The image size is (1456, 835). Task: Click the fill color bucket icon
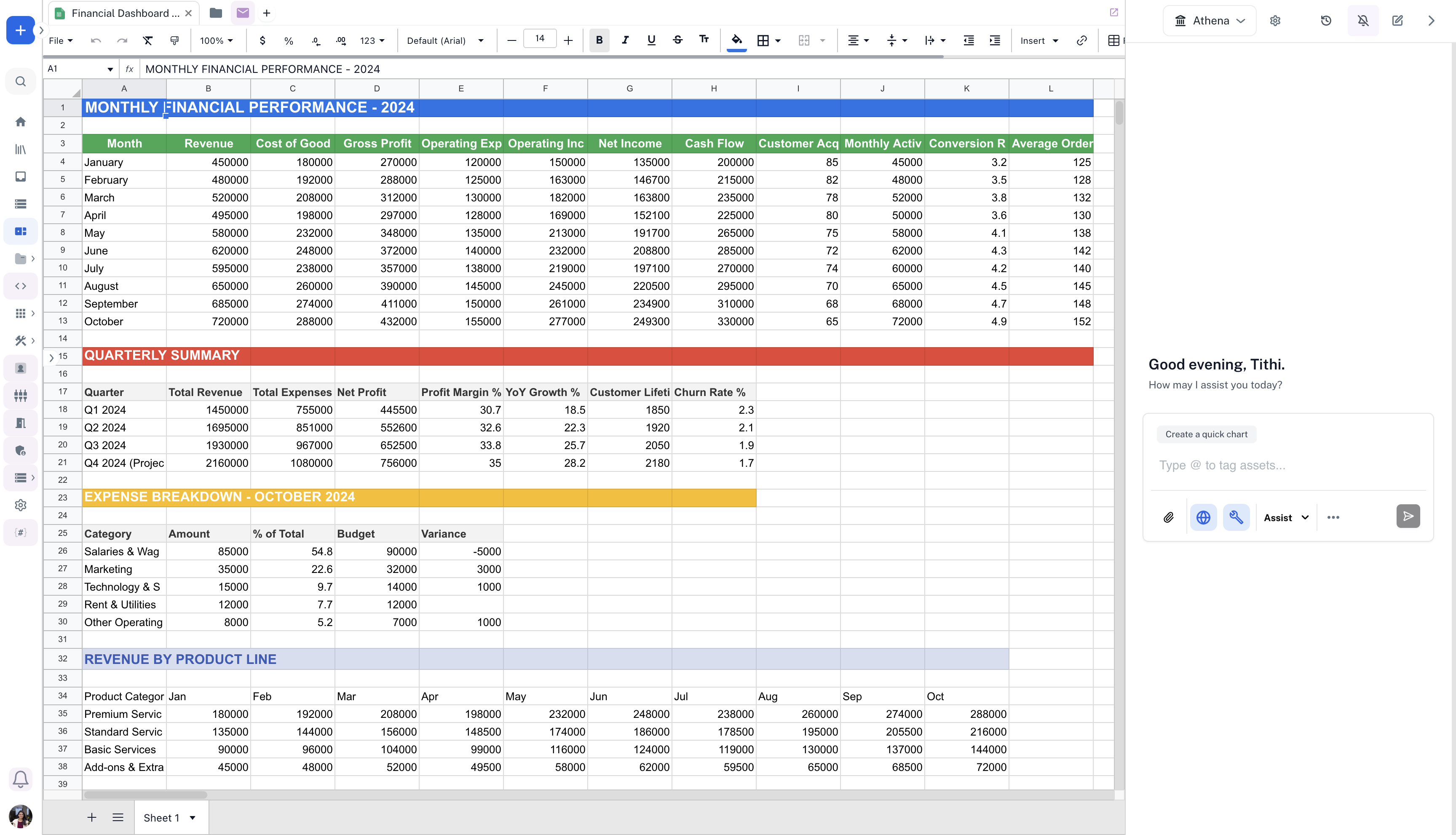pos(736,40)
